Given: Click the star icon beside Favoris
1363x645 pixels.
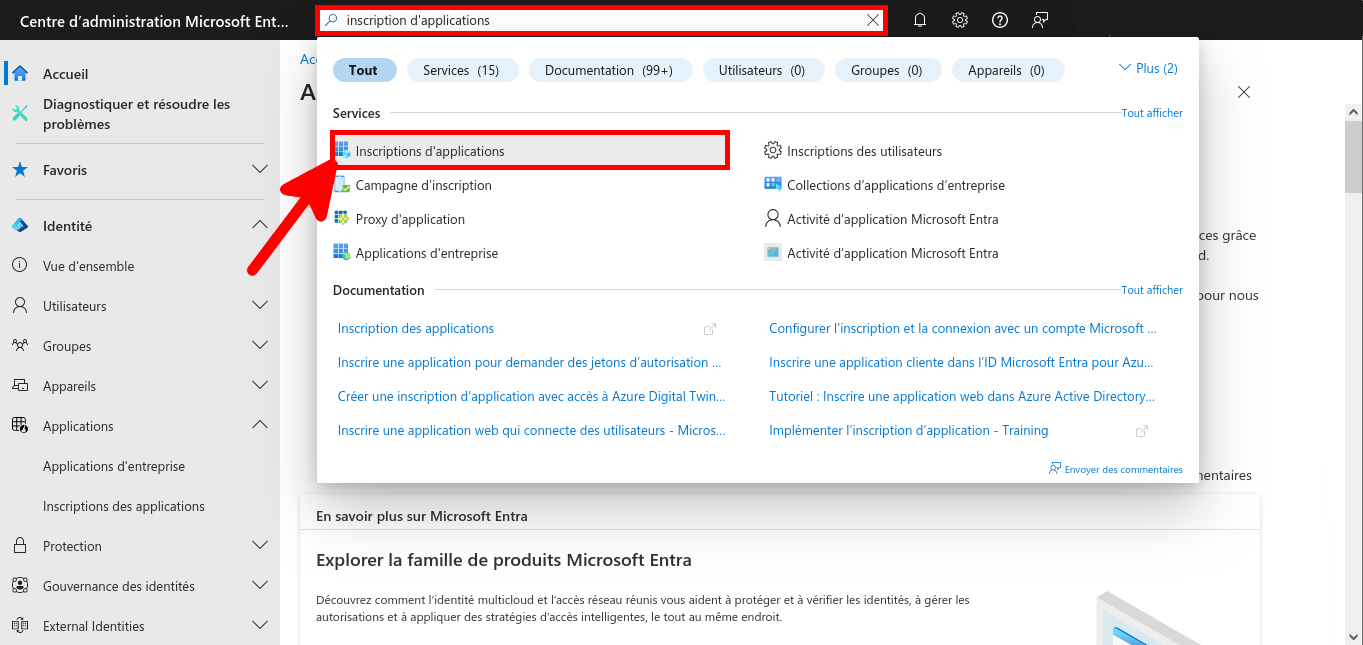Looking at the screenshot, I should (18, 169).
